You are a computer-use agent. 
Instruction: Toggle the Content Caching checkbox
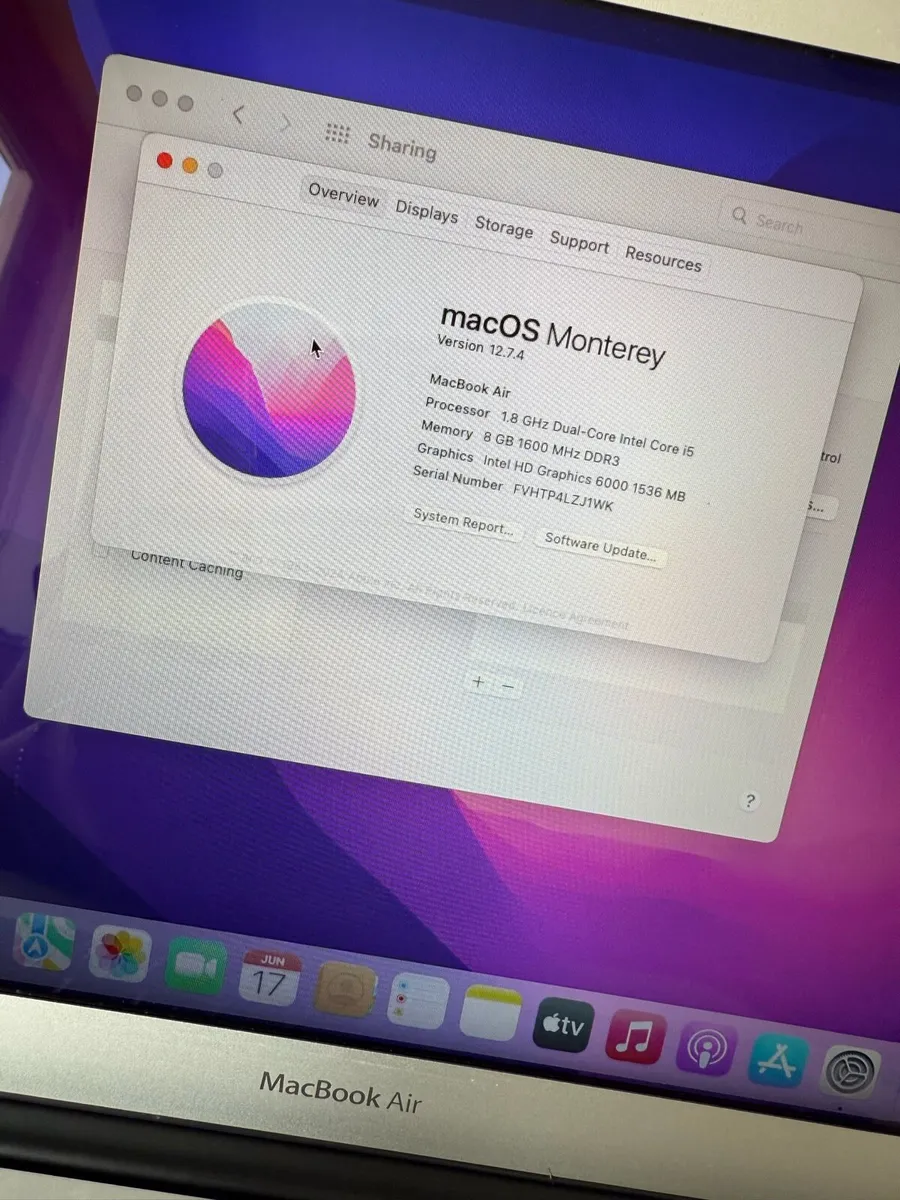point(100,550)
